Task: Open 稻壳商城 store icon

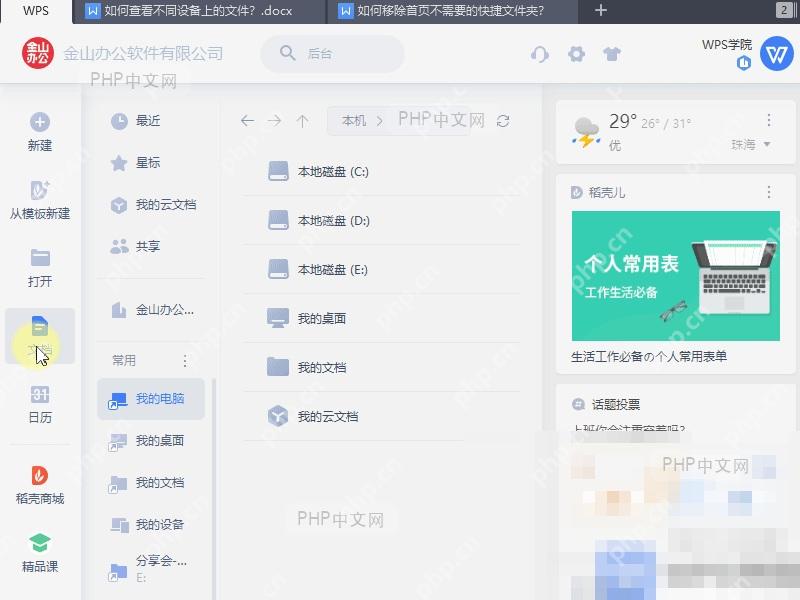Action: pos(40,476)
